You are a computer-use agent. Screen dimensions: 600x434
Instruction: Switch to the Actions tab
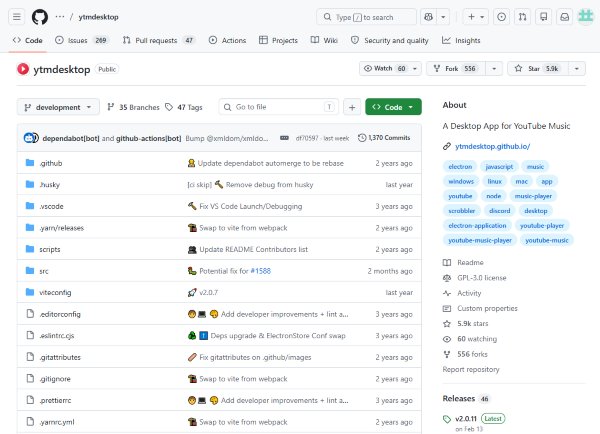pos(228,40)
